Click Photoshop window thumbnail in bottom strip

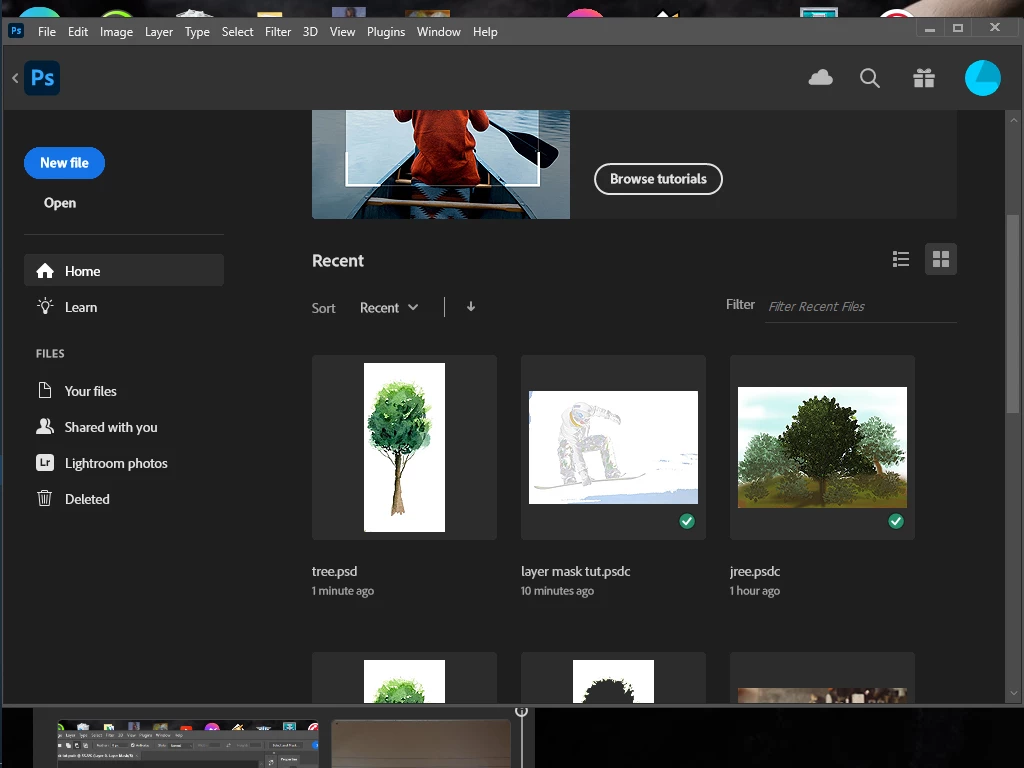188,743
